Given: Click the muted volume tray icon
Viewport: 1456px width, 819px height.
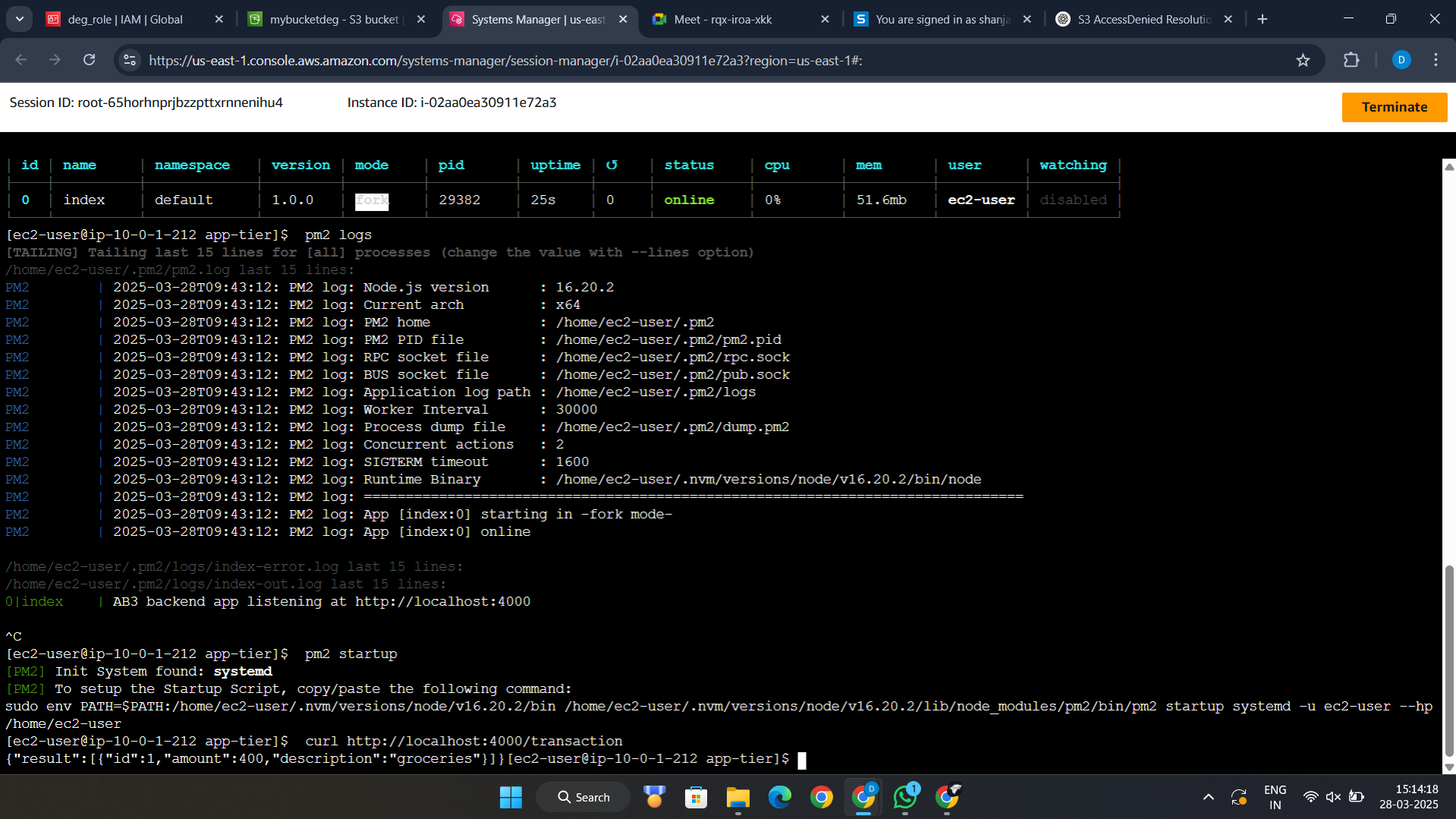Looking at the screenshot, I should (x=1333, y=798).
